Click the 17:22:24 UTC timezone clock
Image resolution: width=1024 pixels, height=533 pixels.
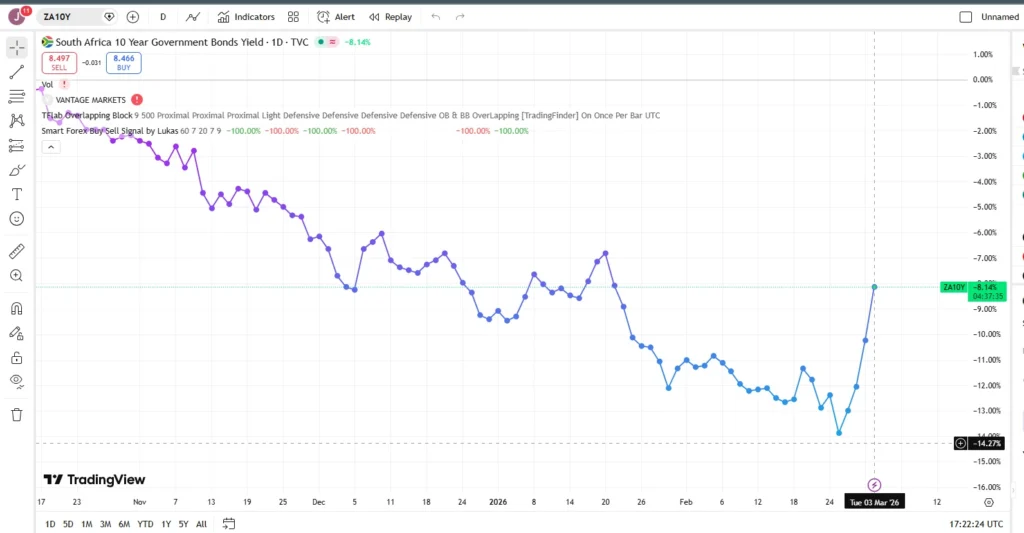point(976,524)
